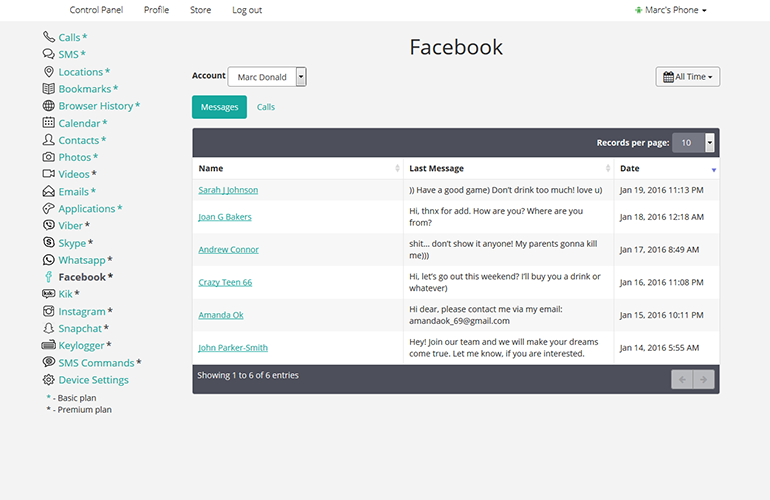
Task: Click message mentioning amandaok_69@gmail.com
Action: coord(486,315)
